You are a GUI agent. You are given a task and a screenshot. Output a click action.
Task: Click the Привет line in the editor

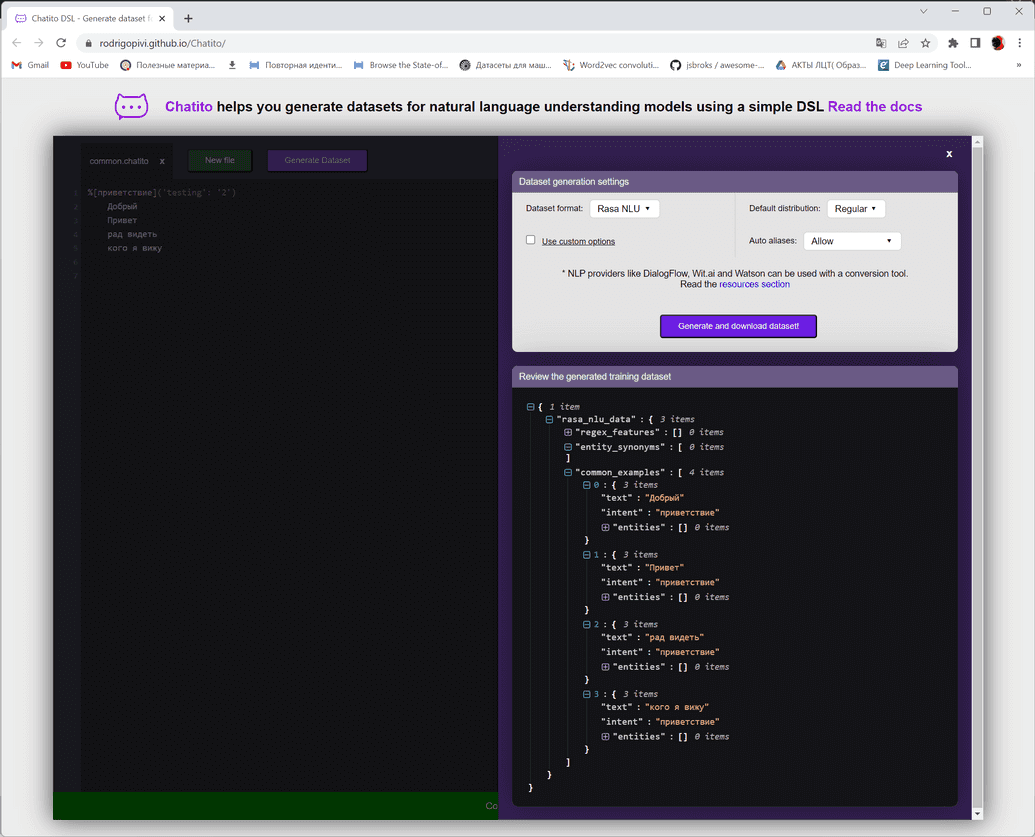click(x=122, y=220)
